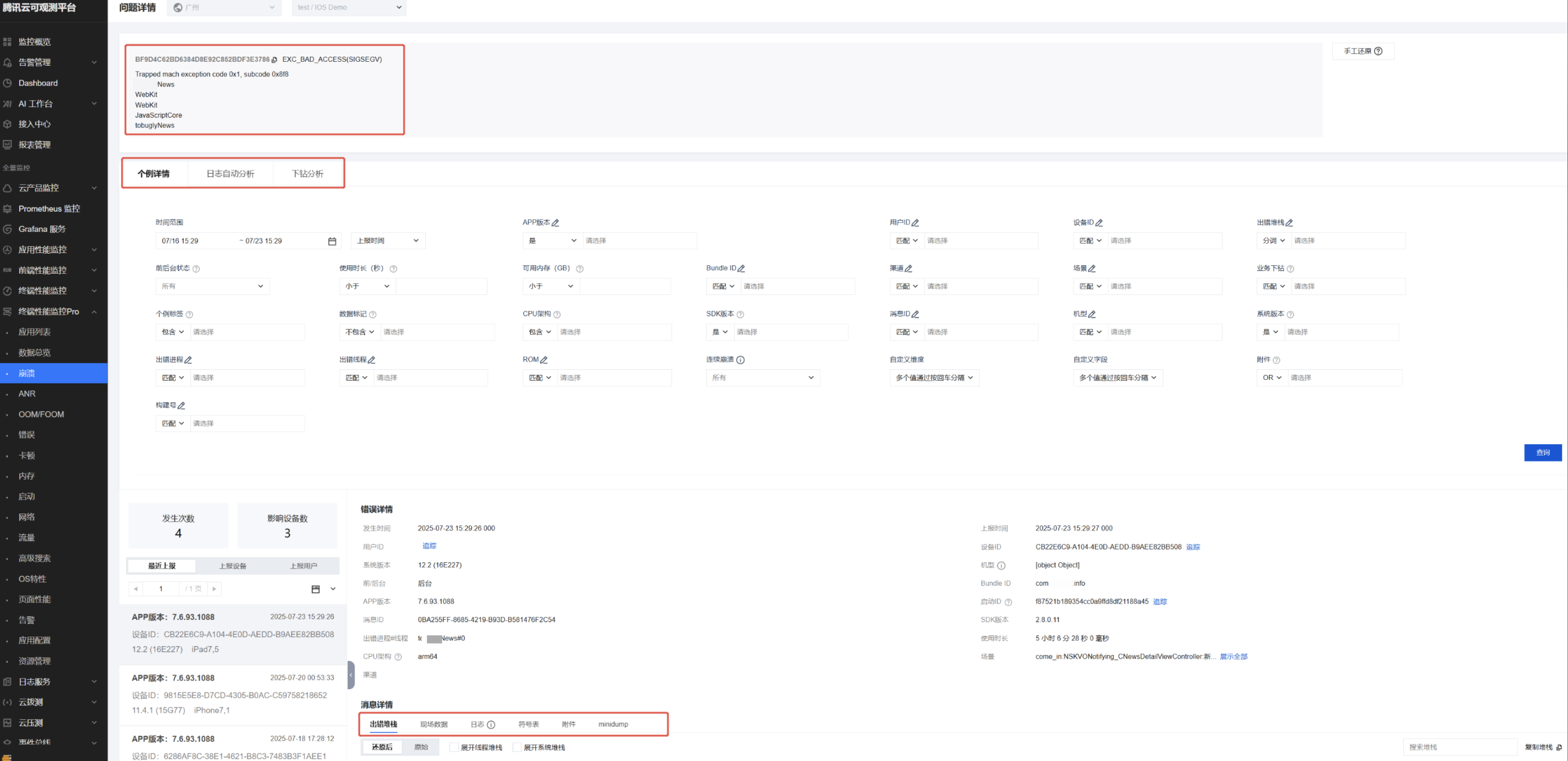Collapse 终端性能监控Pro sidebar group
The width and height of the screenshot is (1568, 761).
pyautogui.click(x=94, y=312)
